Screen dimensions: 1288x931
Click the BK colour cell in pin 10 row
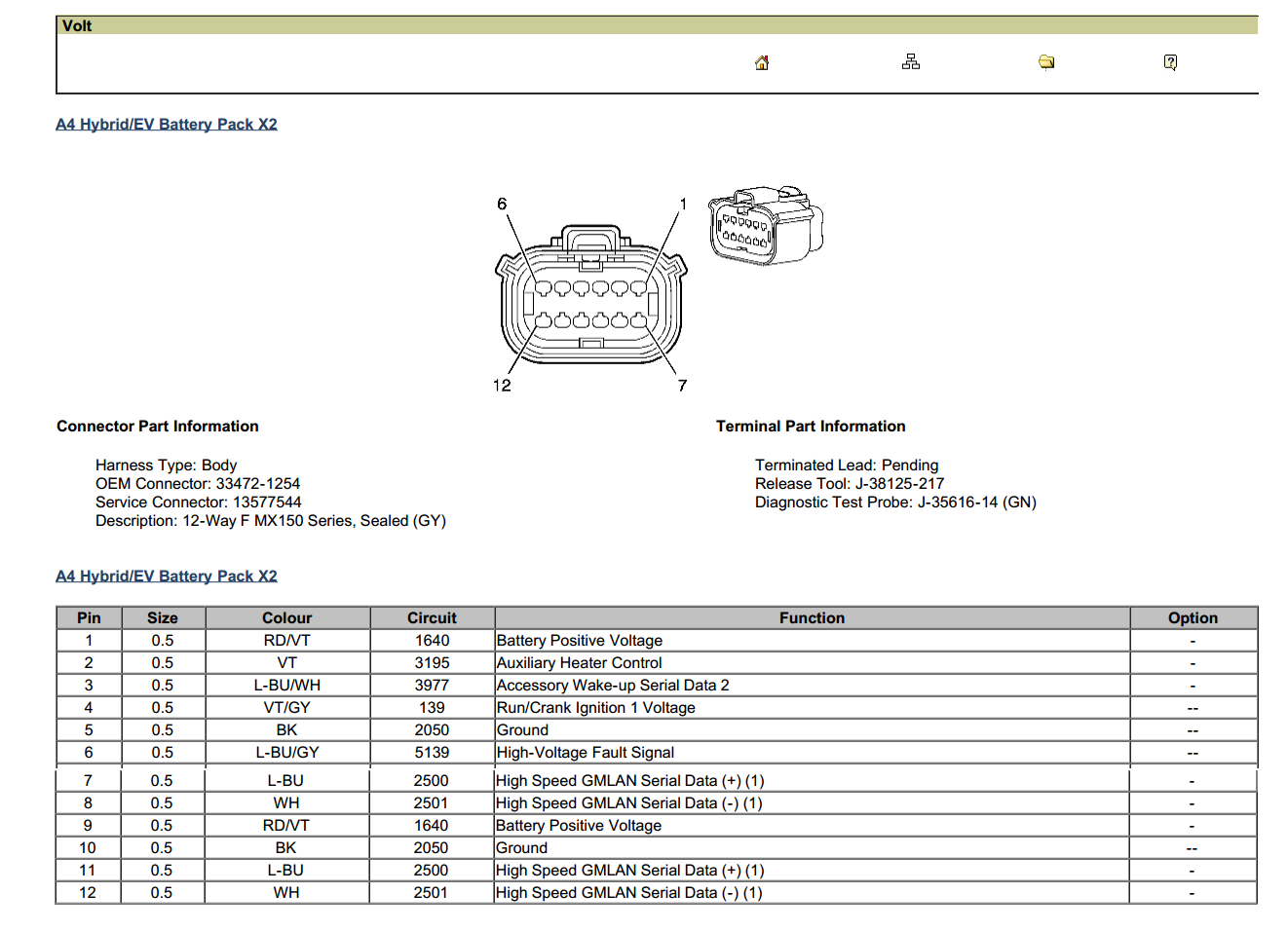[286, 847]
